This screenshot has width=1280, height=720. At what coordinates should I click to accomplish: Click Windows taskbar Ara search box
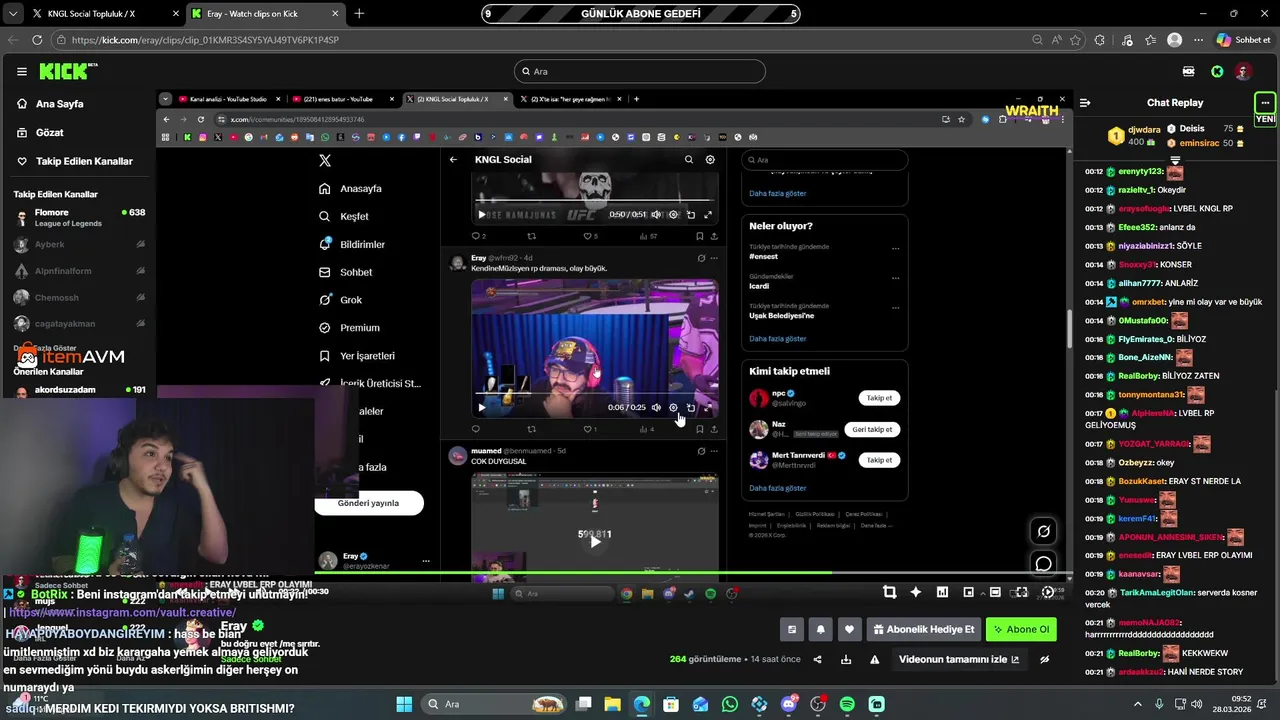(x=492, y=704)
